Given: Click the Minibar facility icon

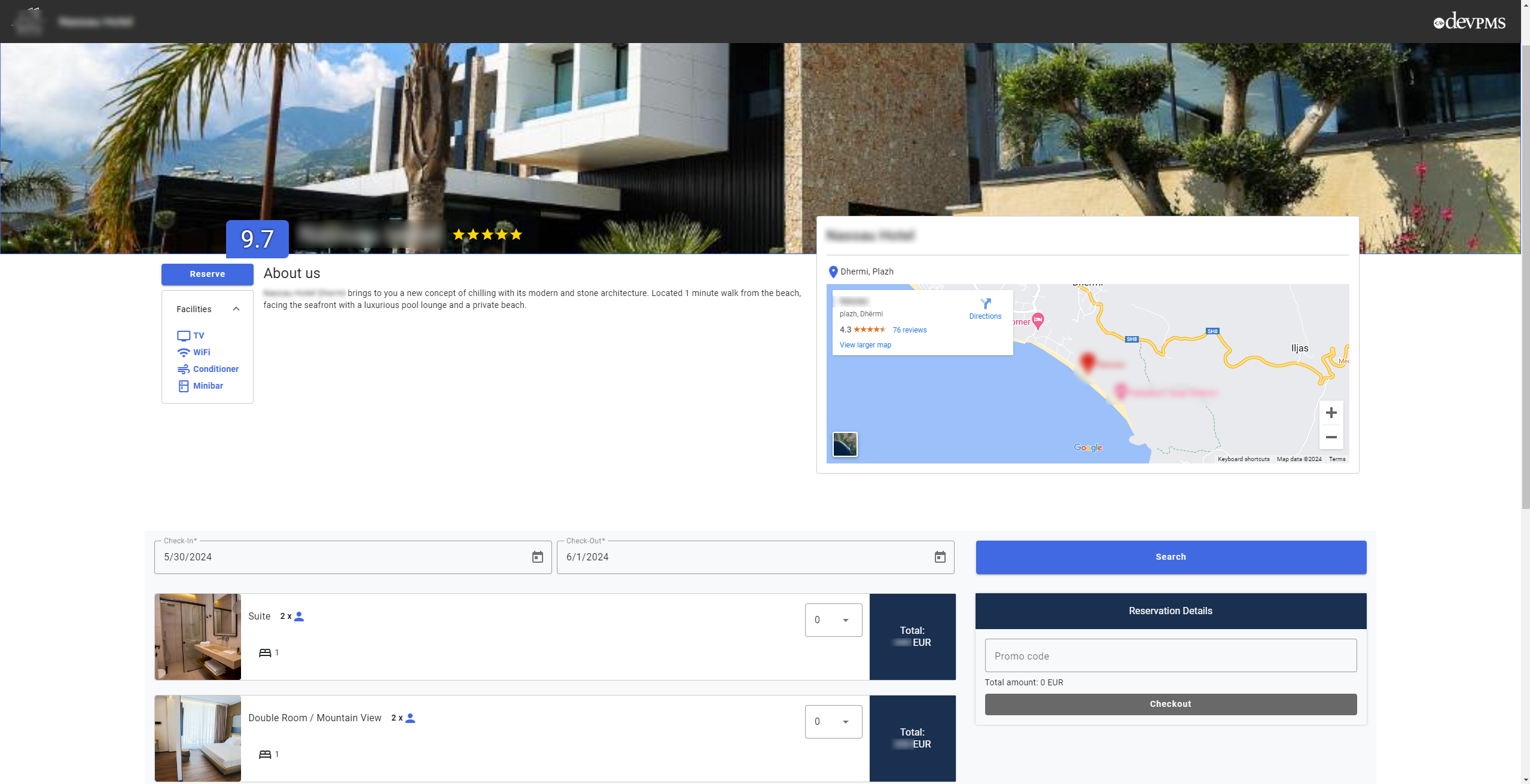Looking at the screenshot, I should pyautogui.click(x=184, y=386).
